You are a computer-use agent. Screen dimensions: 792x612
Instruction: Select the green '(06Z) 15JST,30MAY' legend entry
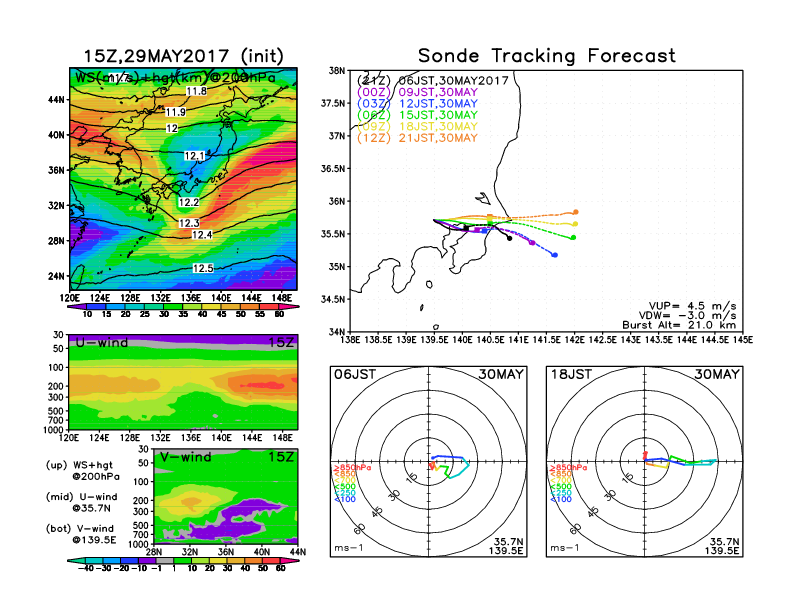417,115
